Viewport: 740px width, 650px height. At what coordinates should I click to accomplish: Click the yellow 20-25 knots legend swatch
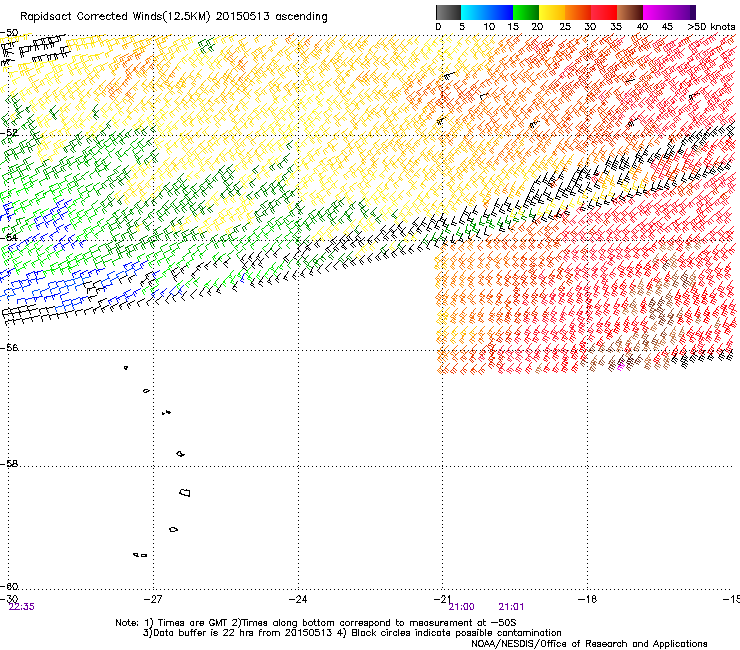[552, 12]
